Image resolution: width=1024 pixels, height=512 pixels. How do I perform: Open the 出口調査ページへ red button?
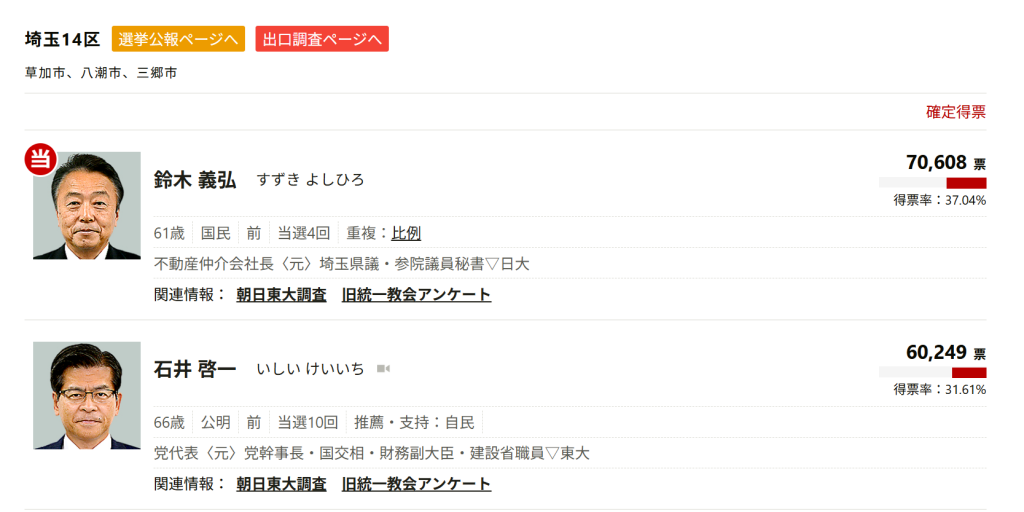tap(322, 39)
